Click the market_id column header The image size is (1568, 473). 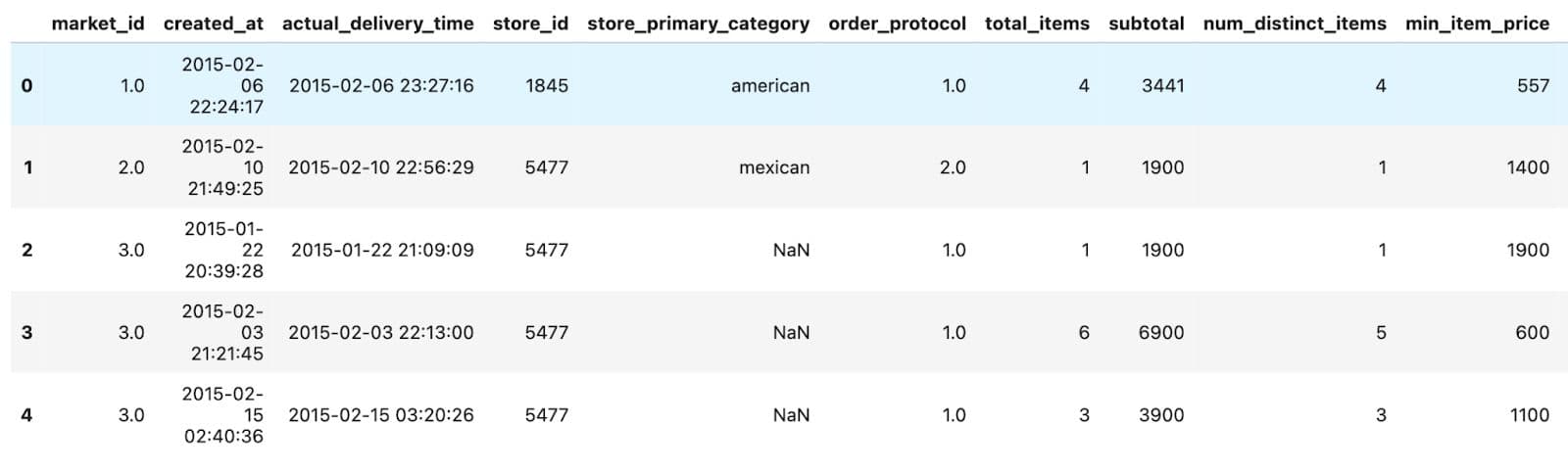point(97,24)
